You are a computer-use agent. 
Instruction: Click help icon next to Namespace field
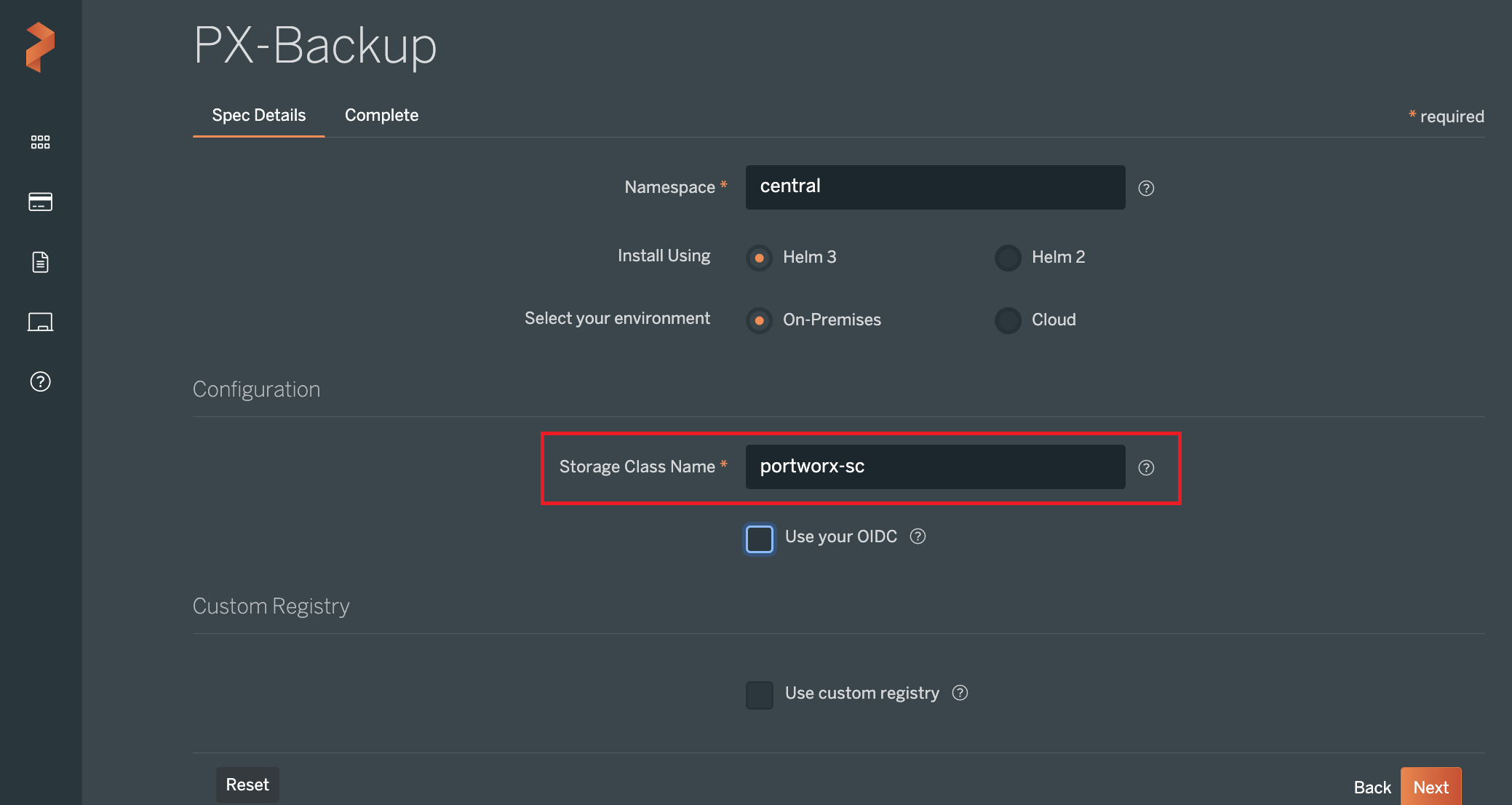[x=1146, y=189]
